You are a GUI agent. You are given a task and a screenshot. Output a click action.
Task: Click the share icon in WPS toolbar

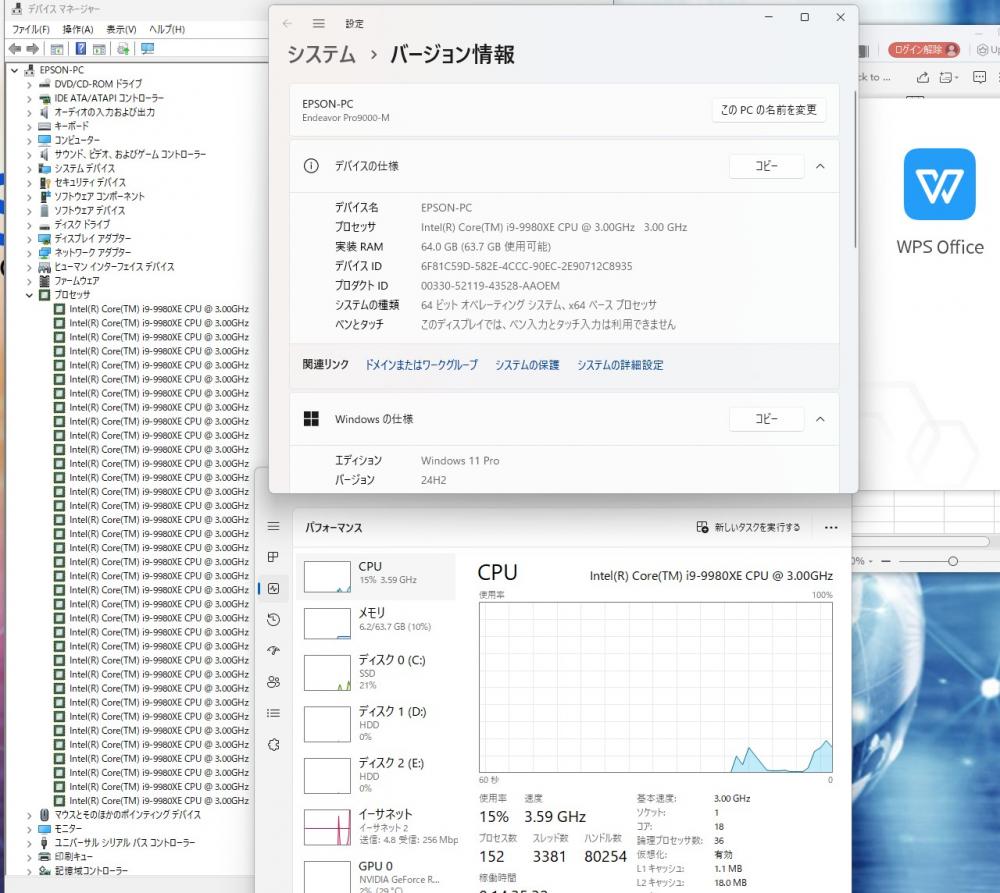click(x=922, y=77)
